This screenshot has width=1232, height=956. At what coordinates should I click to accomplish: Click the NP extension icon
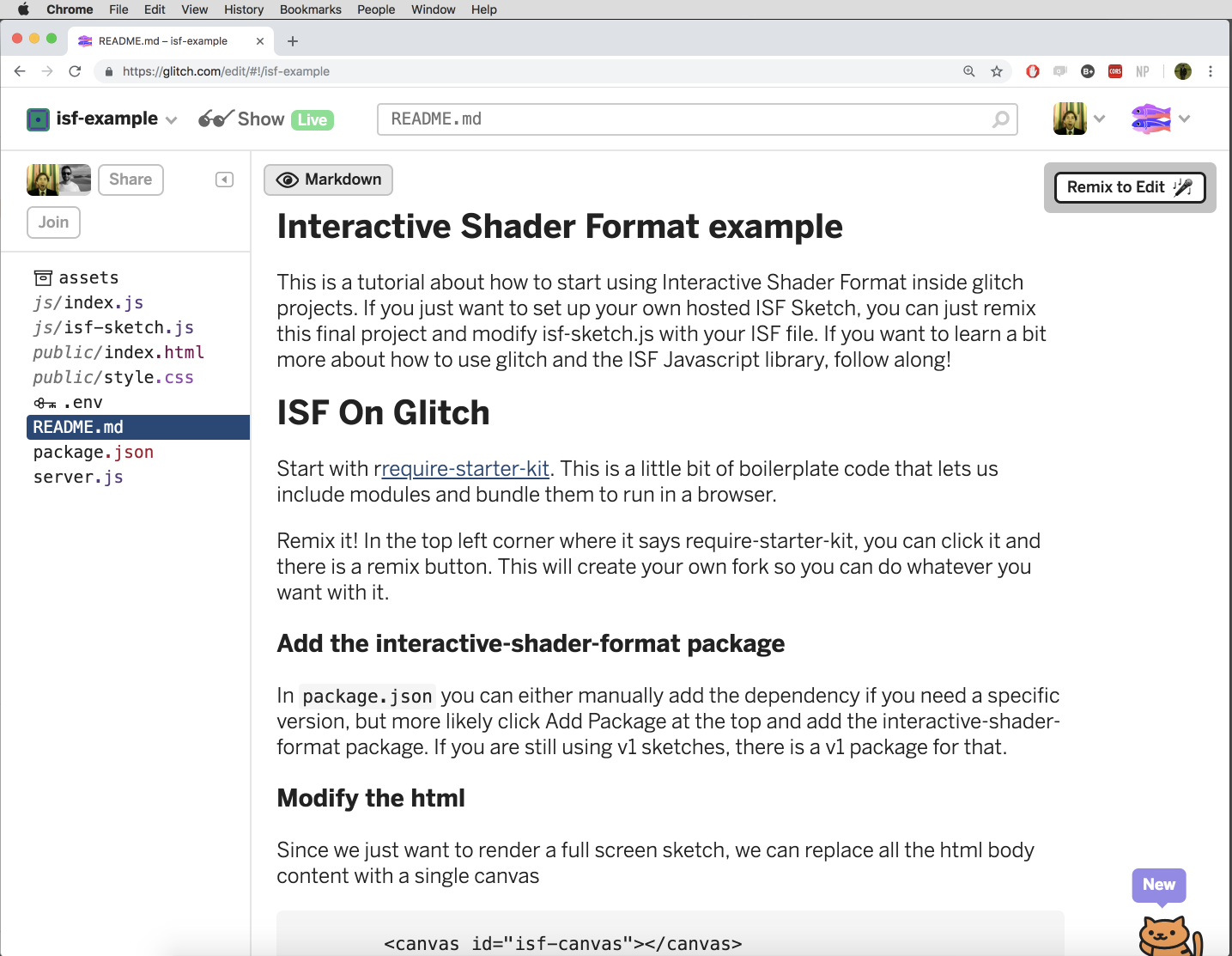tap(1143, 71)
